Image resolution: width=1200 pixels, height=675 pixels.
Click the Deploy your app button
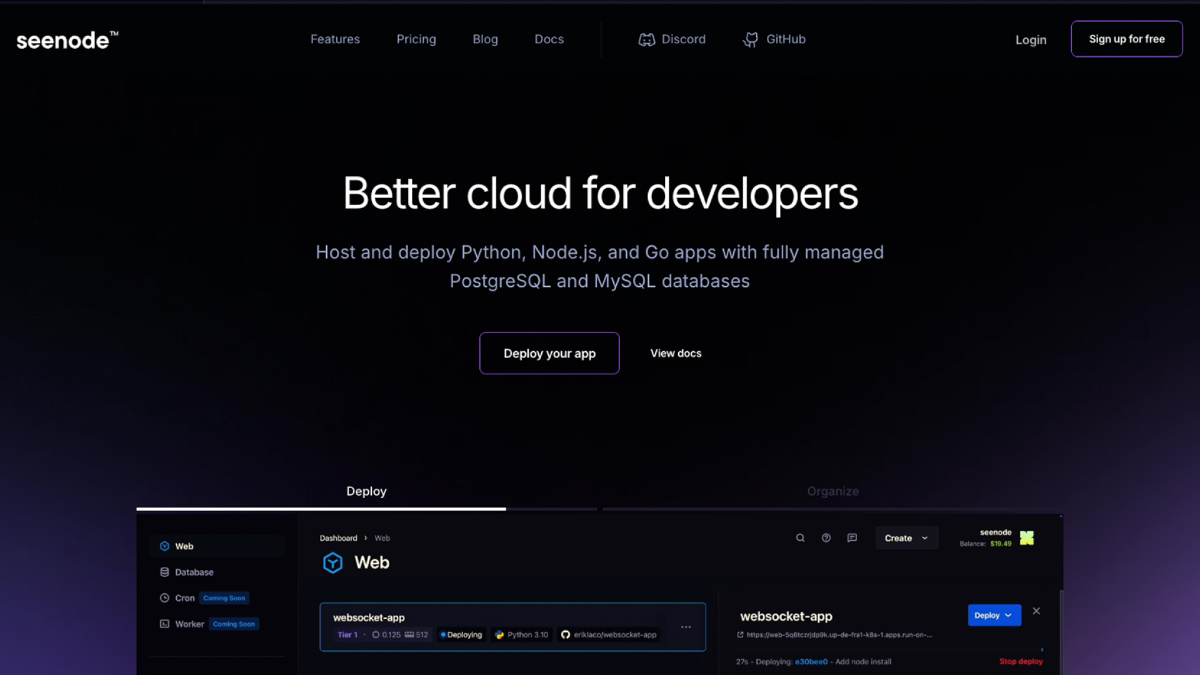tap(549, 353)
